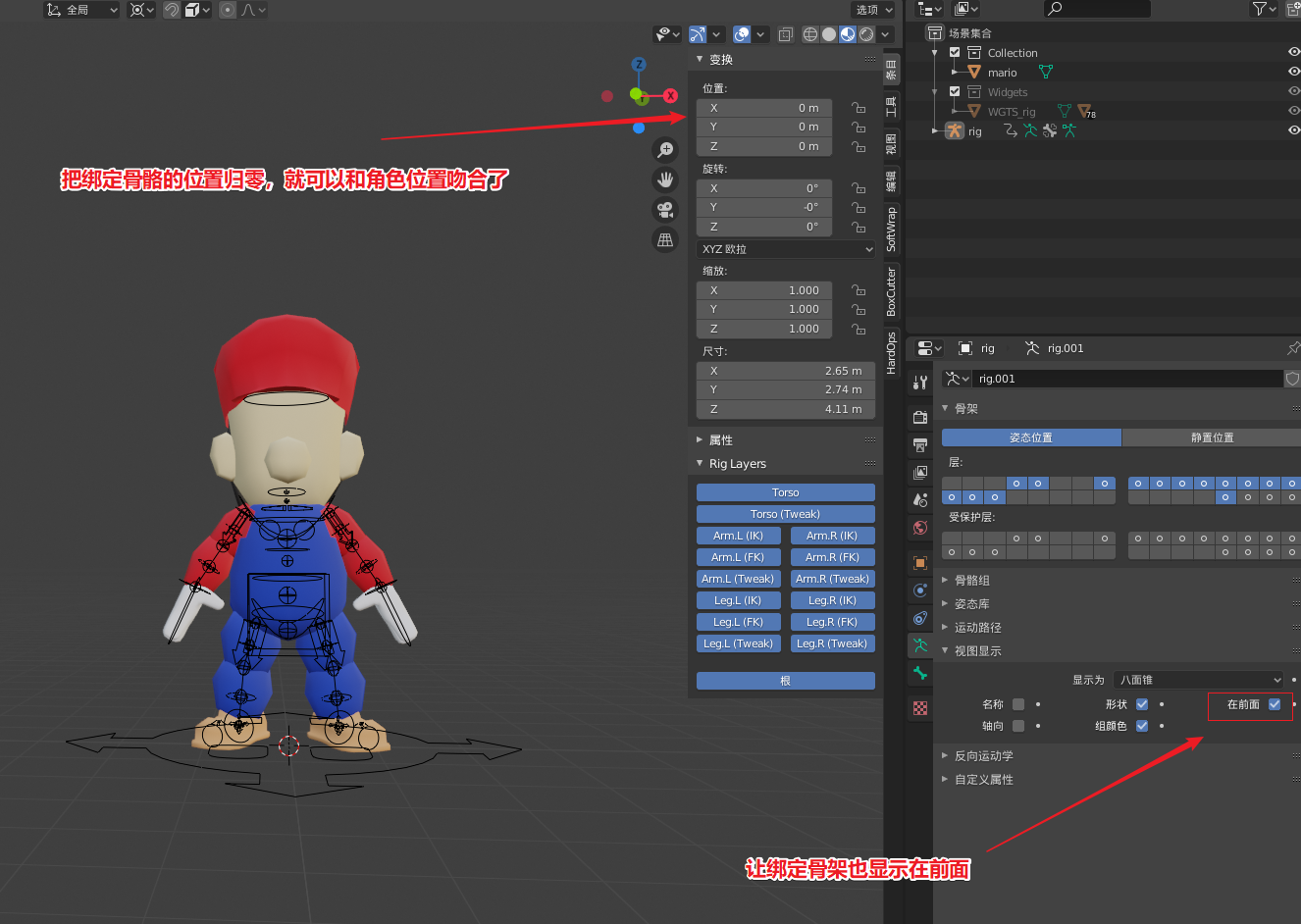
Task: Open the outliner filter dropdown
Action: pyautogui.click(x=1265, y=9)
